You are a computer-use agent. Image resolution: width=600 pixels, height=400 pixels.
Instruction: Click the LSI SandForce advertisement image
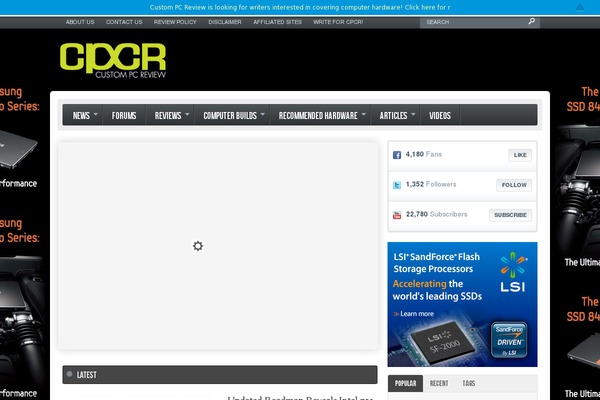(462, 304)
